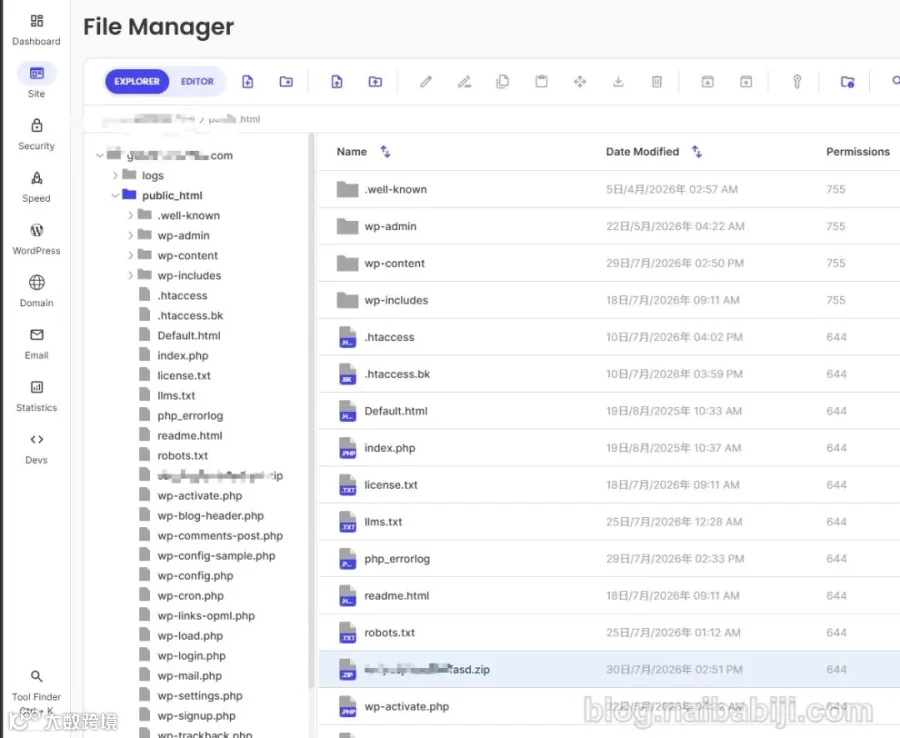This screenshot has height=738, width=900.
Task: Click the compress archive icon
Action: click(708, 81)
